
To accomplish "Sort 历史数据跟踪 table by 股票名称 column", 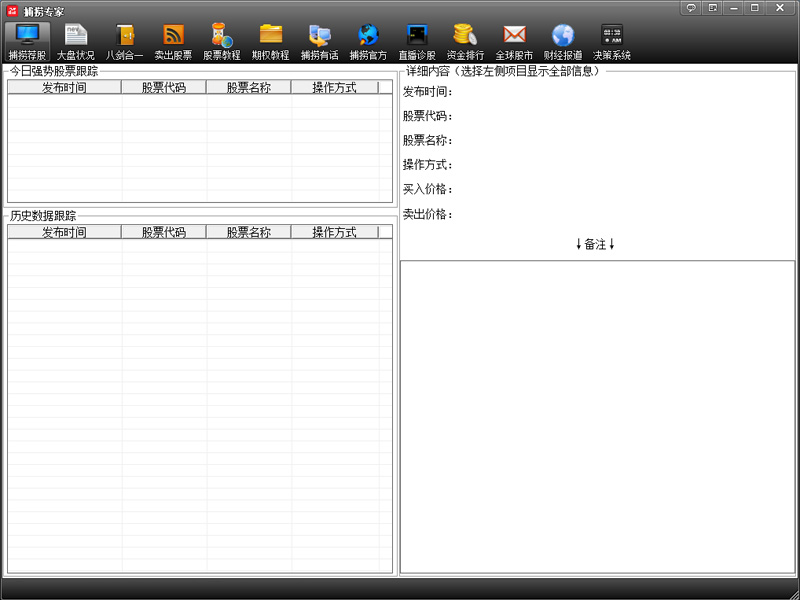I will [x=248, y=232].
